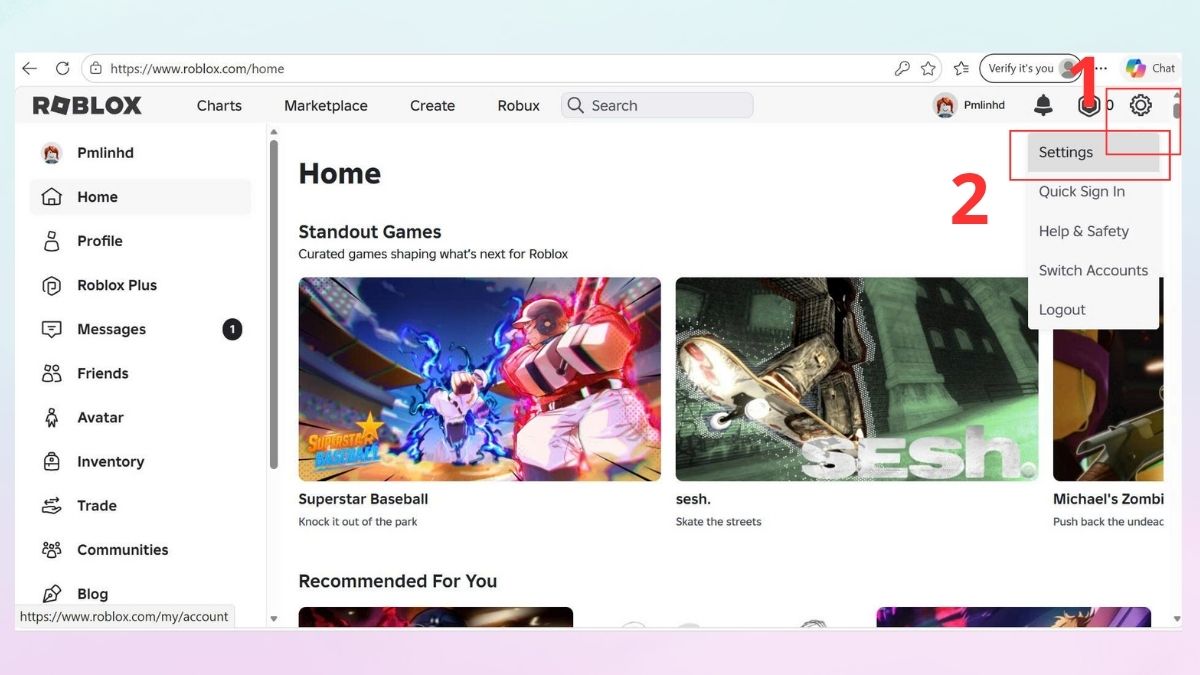Click the Roblox Plus icon in sidebar

[51, 285]
